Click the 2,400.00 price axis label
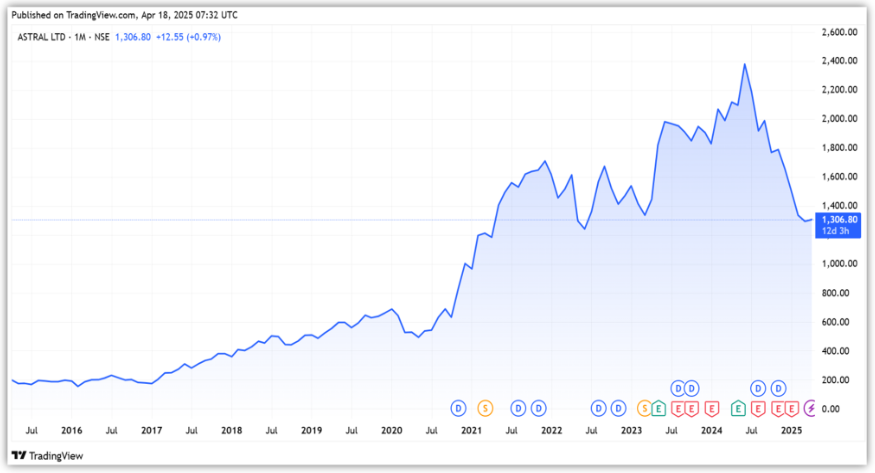The width and height of the screenshot is (875, 473). point(836,61)
